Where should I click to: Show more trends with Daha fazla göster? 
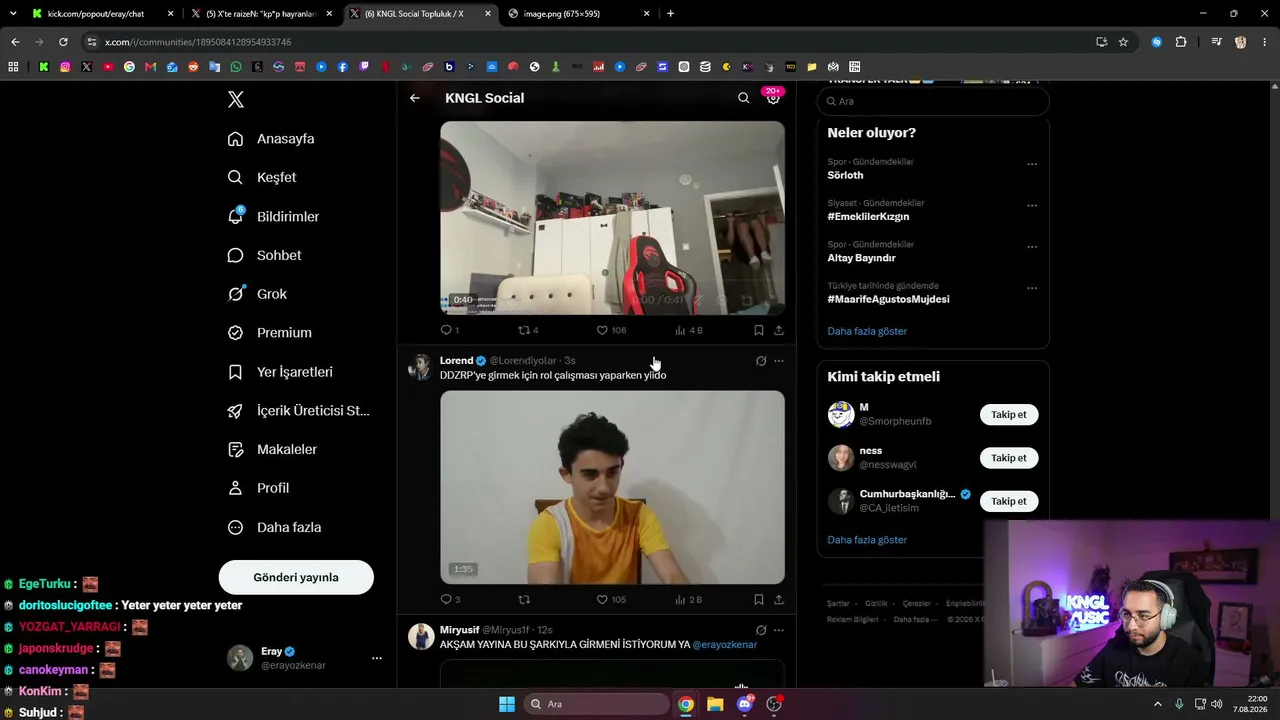click(867, 331)
